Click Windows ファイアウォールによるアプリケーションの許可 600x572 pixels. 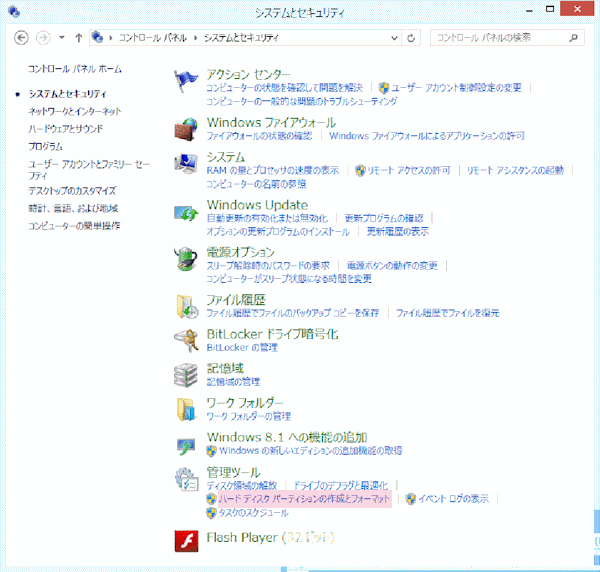[x=427, y=136]
